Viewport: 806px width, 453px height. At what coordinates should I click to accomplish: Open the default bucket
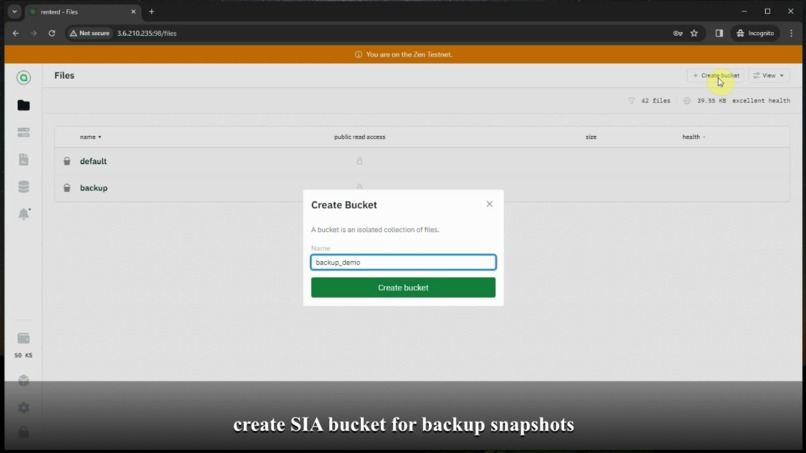coord(93,161)
